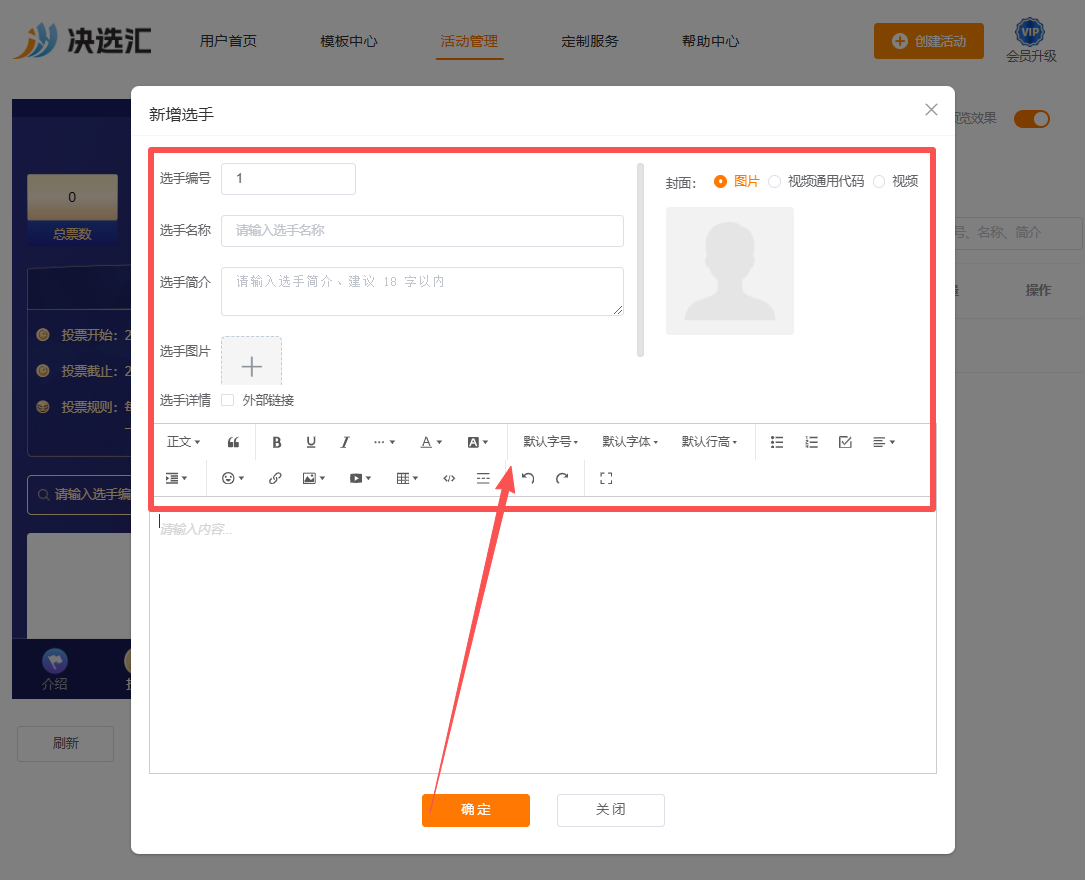Click into the rich text content area
Image resolution: width=1085 pixels, height=880 pixels.
542,641
